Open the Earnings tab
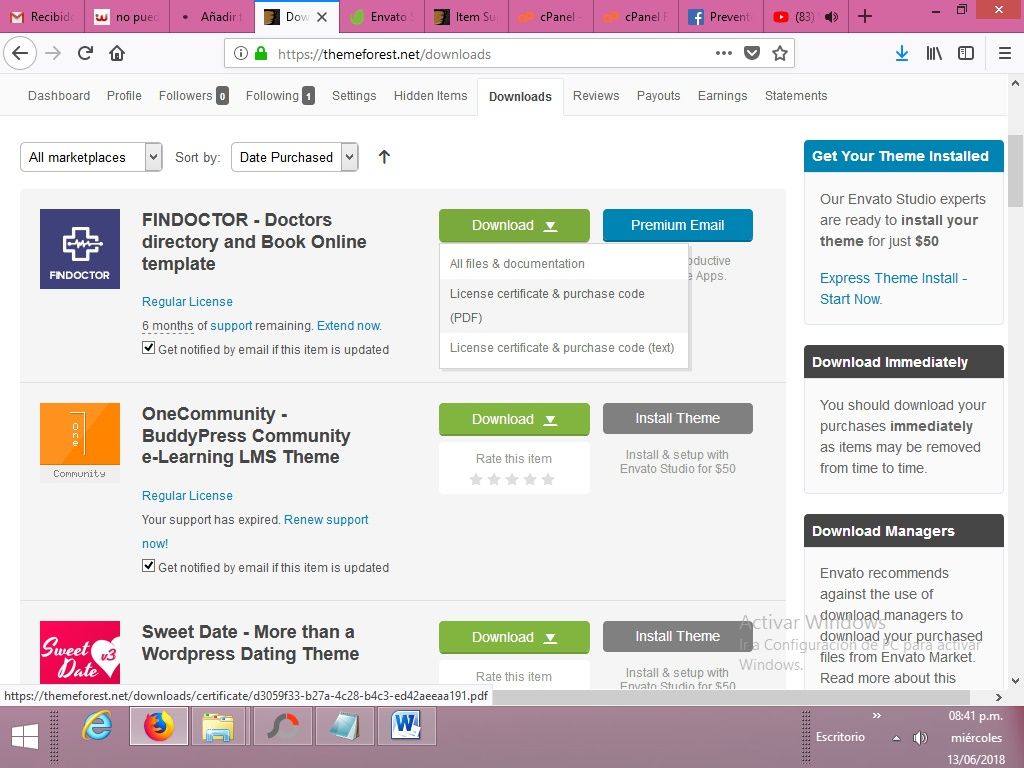The image size is (1024, 768). click(x=722, y=96)
